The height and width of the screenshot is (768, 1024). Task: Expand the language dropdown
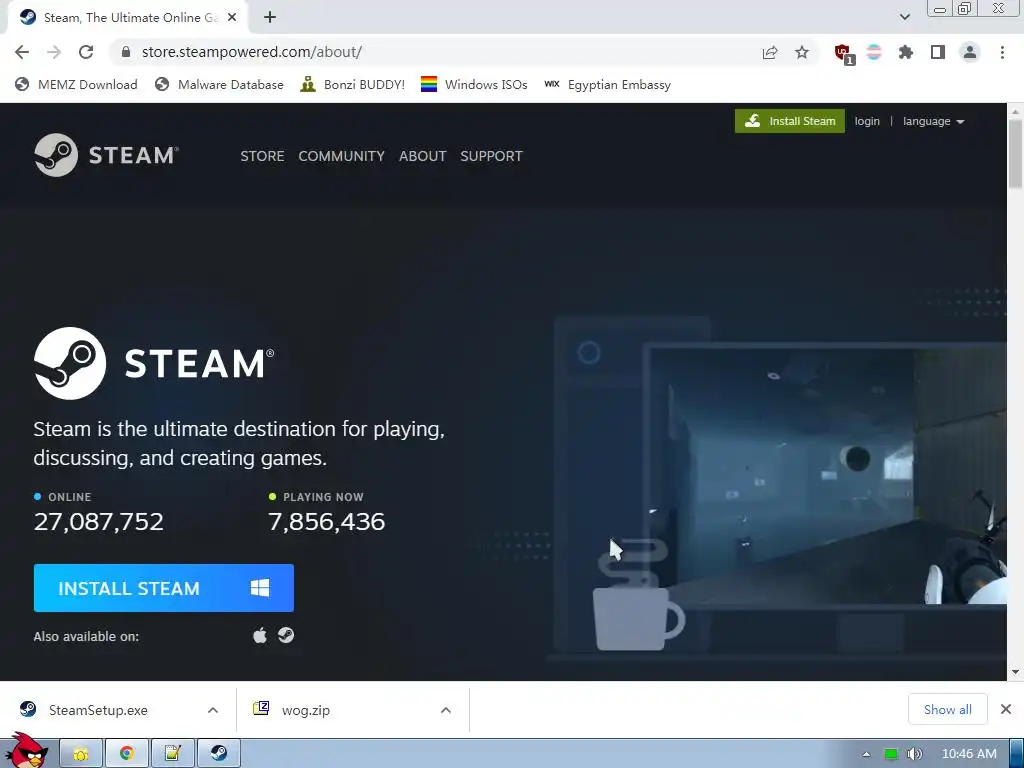pyautogui.click(x=933, y=121)
